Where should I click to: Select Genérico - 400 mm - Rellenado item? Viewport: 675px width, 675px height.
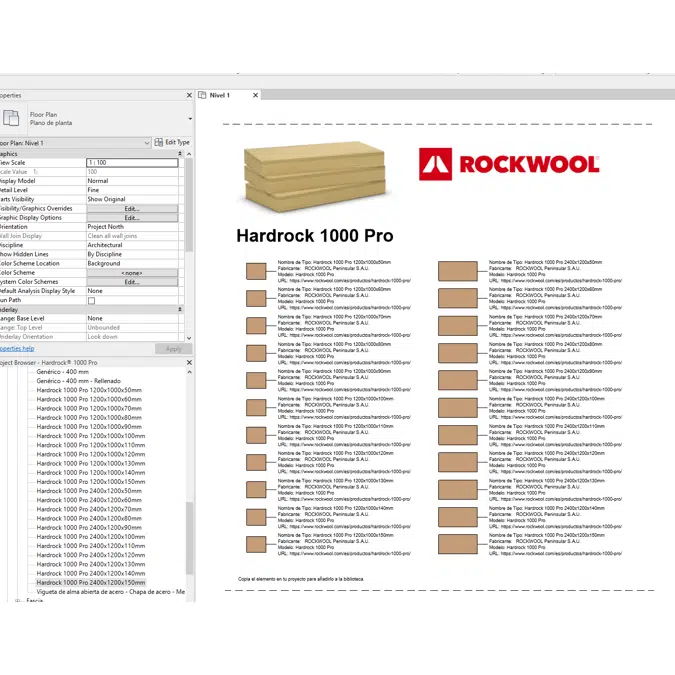(78, 381)
